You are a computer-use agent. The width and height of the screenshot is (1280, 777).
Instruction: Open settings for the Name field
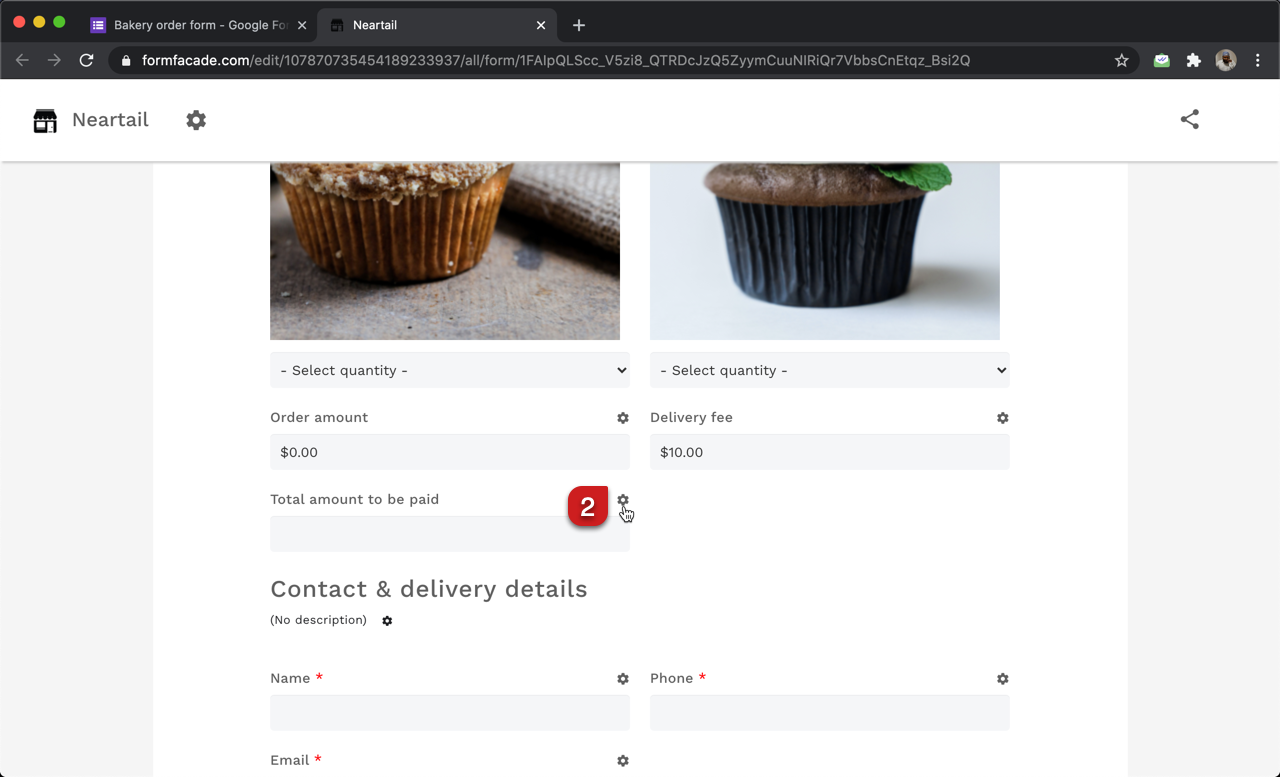pos(623,679)
